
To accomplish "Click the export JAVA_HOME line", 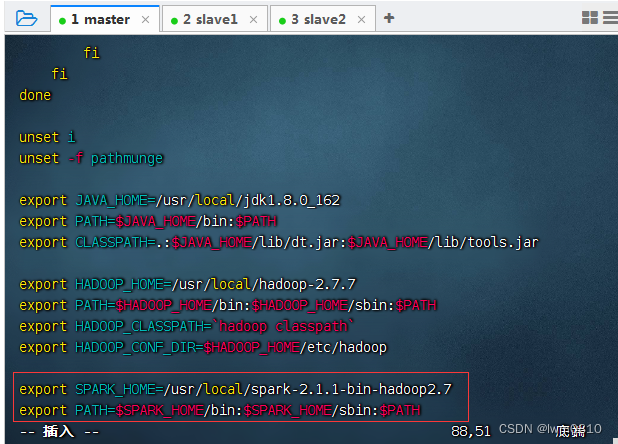I will click(x=179, y=201).
